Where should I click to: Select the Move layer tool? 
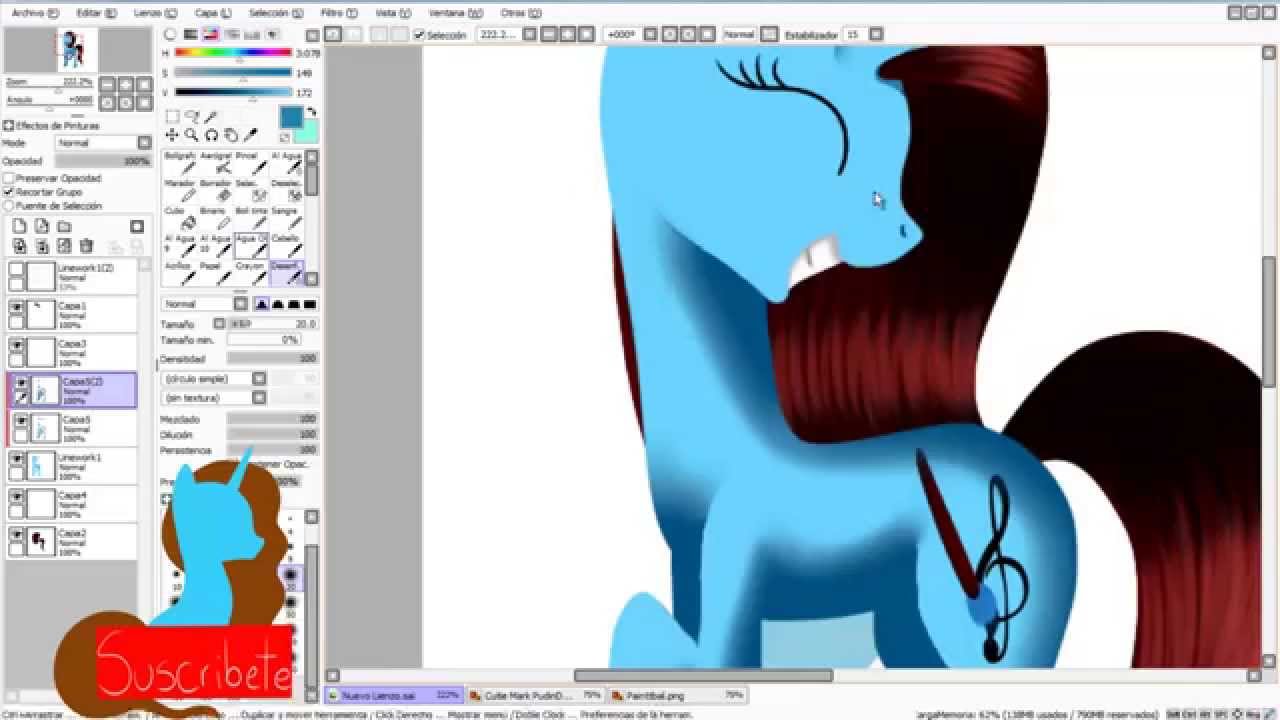172,135
